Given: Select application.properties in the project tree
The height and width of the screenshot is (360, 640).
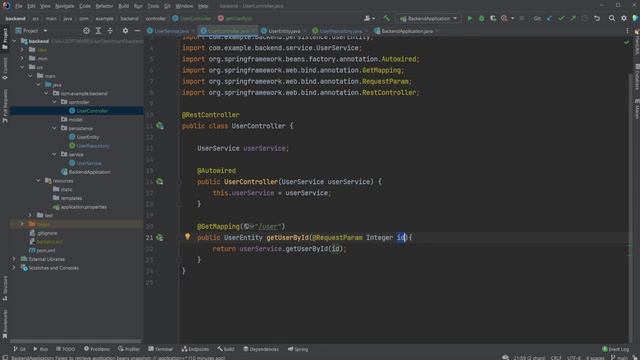Looking at the screenshot, I should click(84, 207).
